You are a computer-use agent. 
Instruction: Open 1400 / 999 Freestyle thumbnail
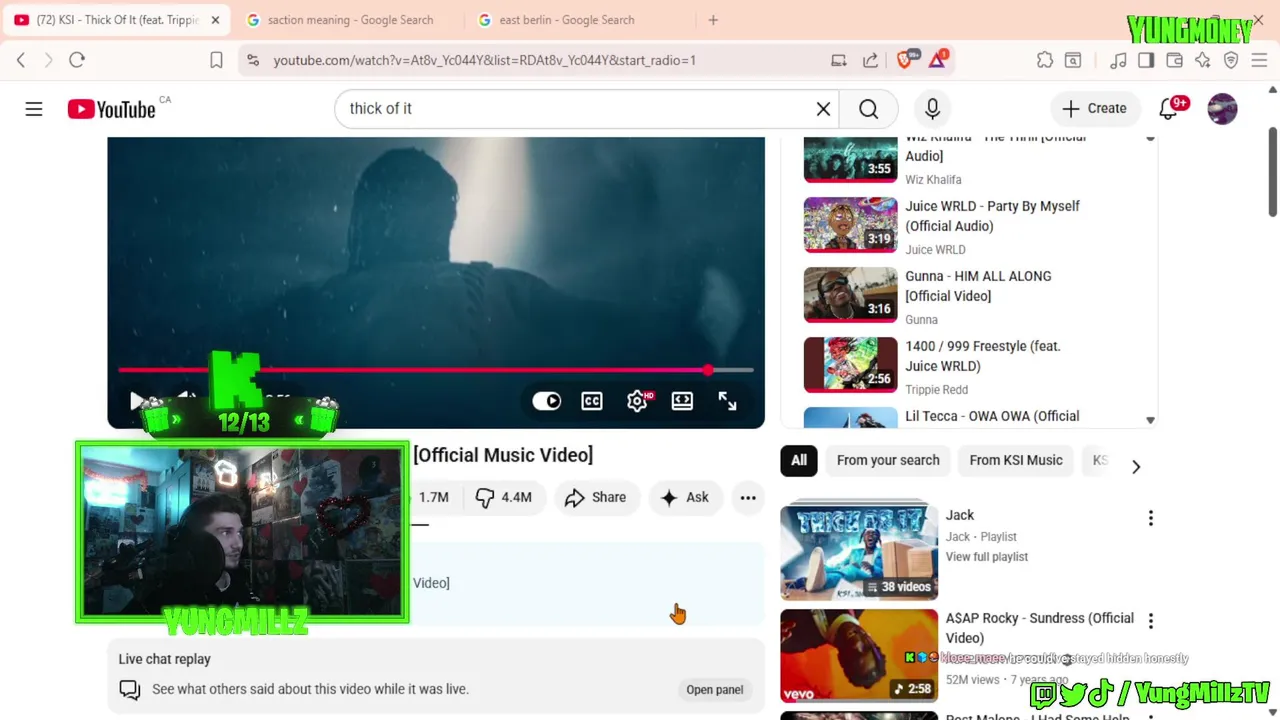pos(851,365)
